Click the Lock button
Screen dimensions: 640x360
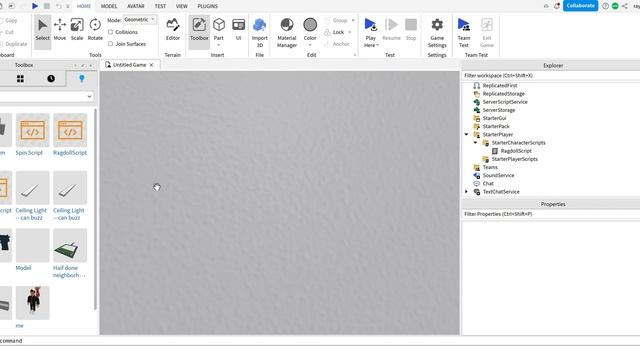(x=335, y=32)
